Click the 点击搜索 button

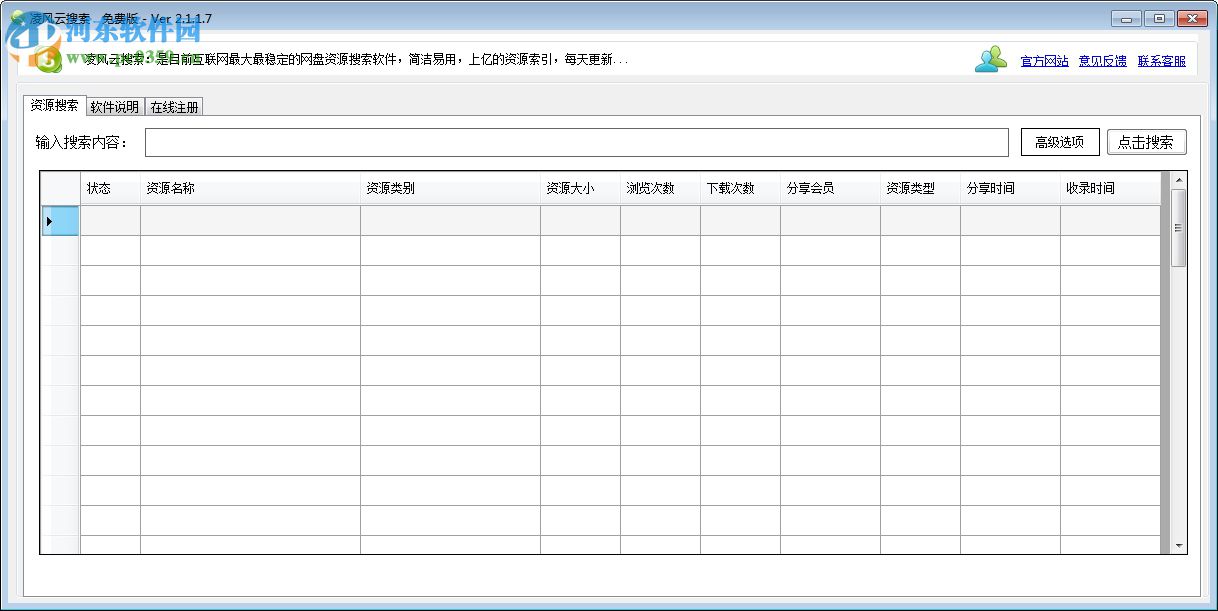click(x=1147, y=142)
